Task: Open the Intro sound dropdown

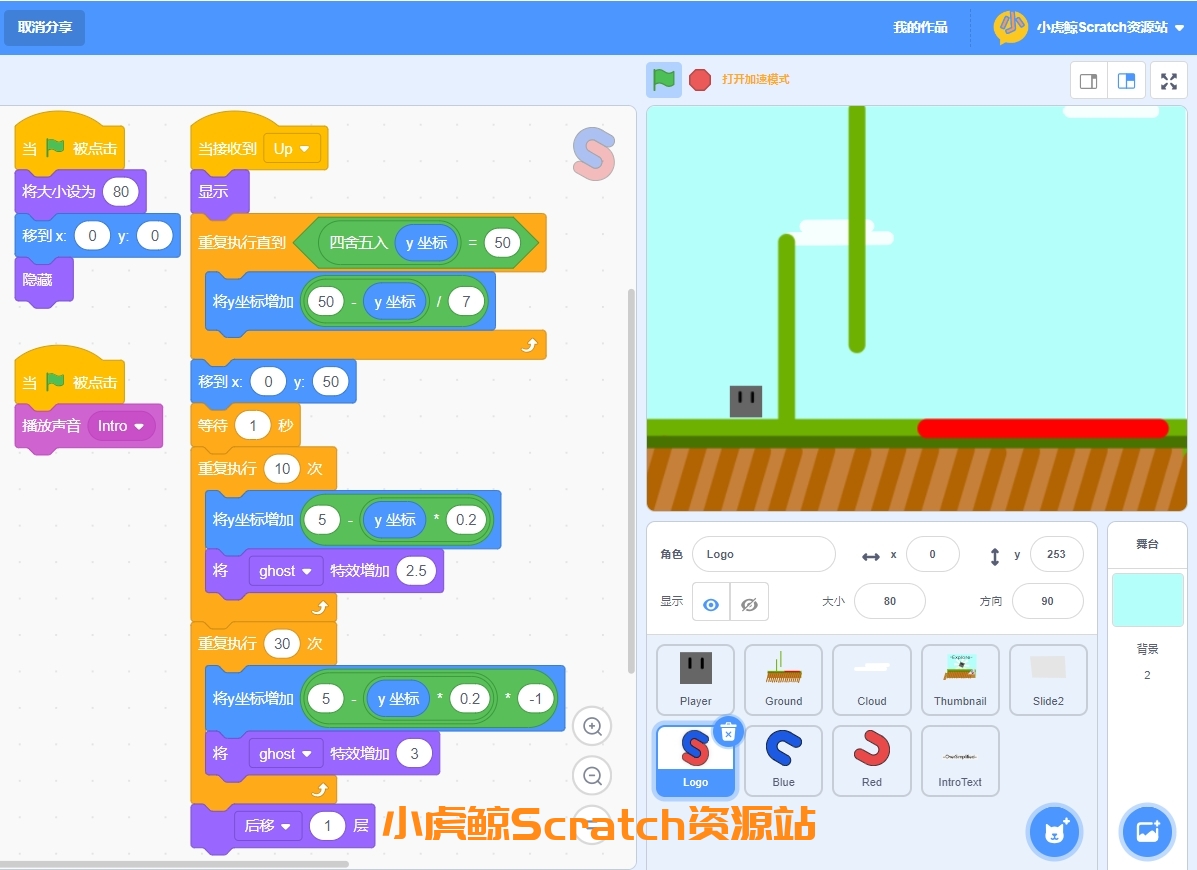Action: (x=121, y=426)
